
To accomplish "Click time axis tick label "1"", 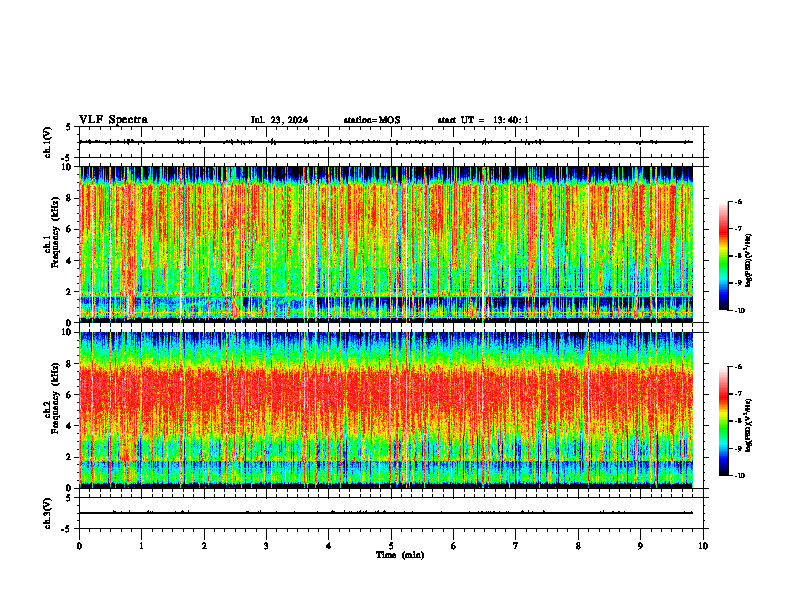I will (x=141, y=546).
